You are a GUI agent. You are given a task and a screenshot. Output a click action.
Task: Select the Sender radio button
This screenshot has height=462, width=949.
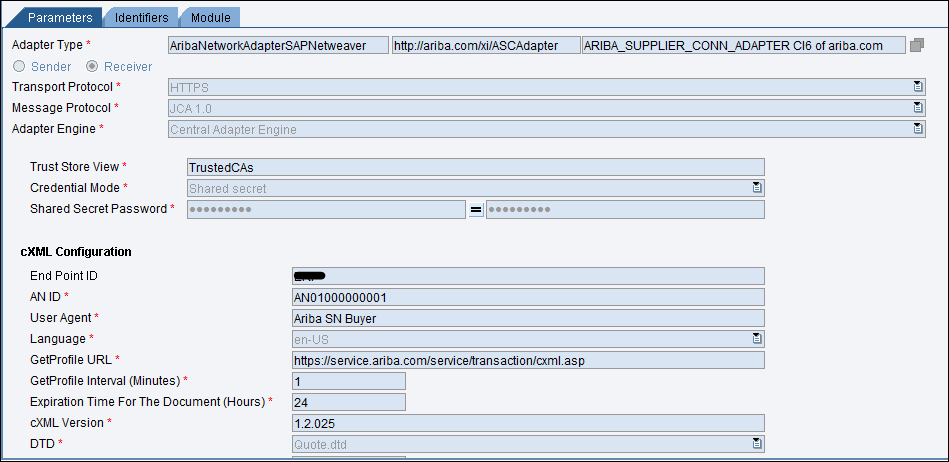pyautogui.click(x=19, y=66)
